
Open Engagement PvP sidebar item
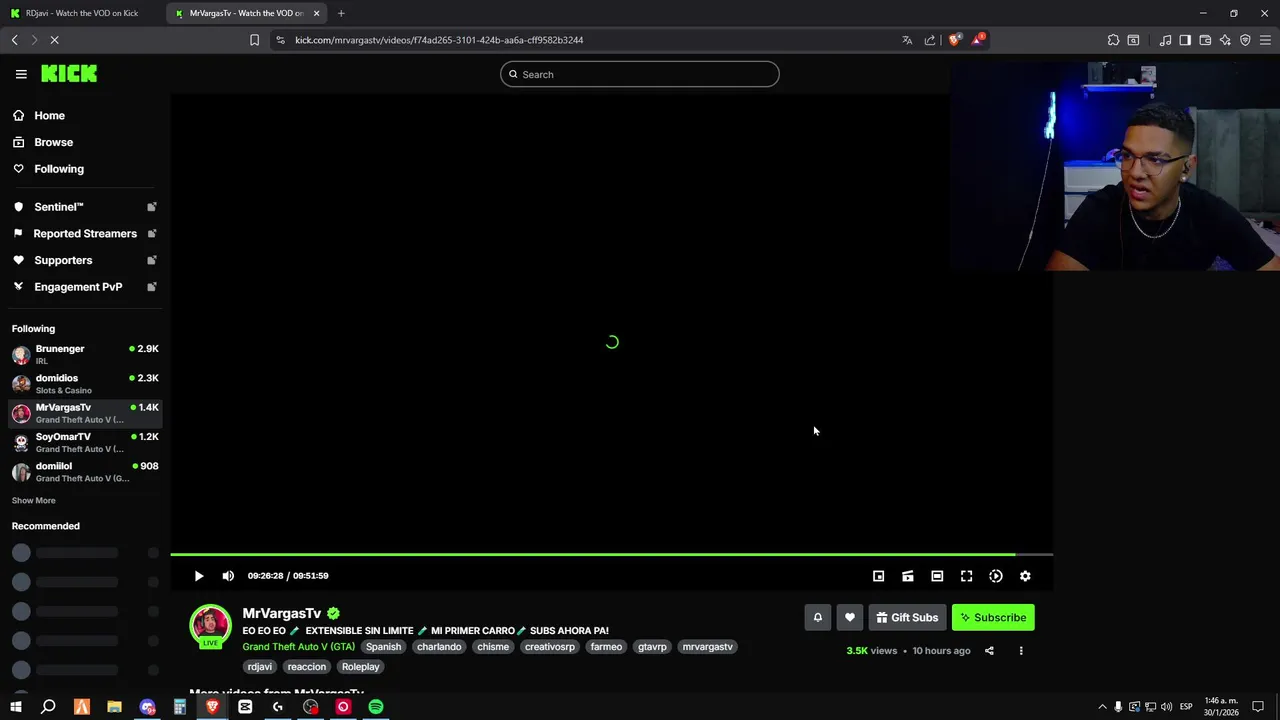(x=85, y=287)
